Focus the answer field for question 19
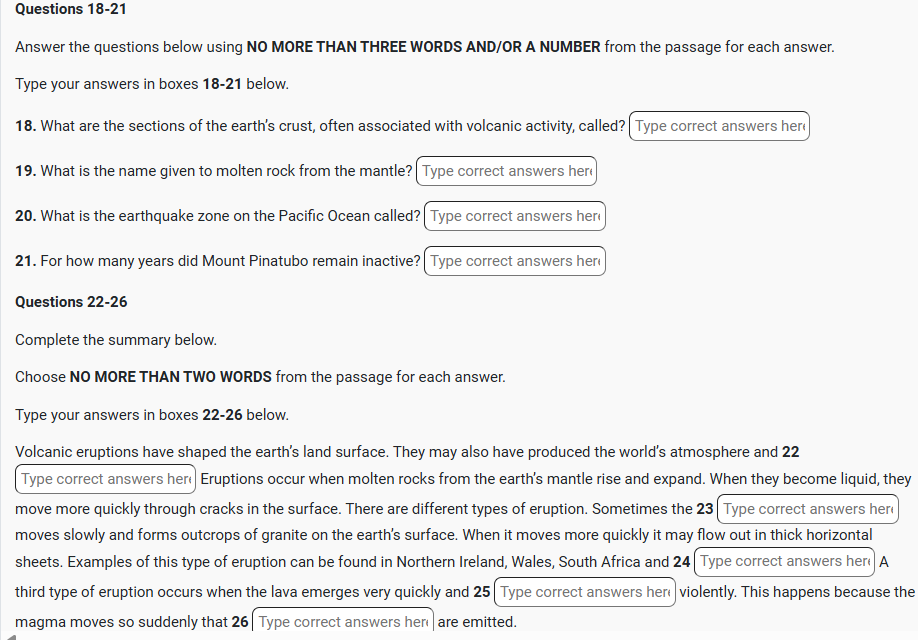918x640 pixels. coord(506,171)
